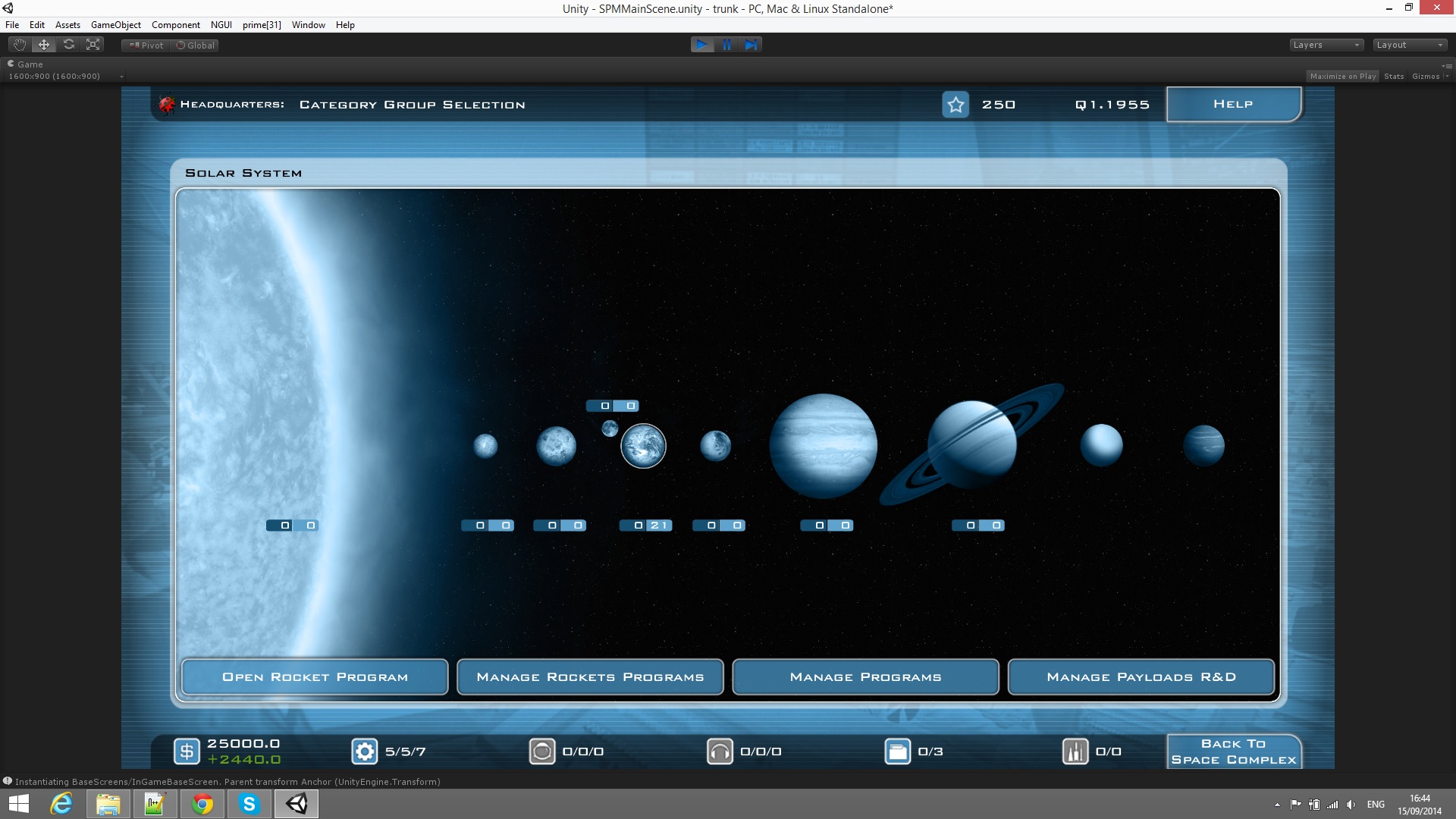
Task: Open the GameObject menu
Action: 116,25
